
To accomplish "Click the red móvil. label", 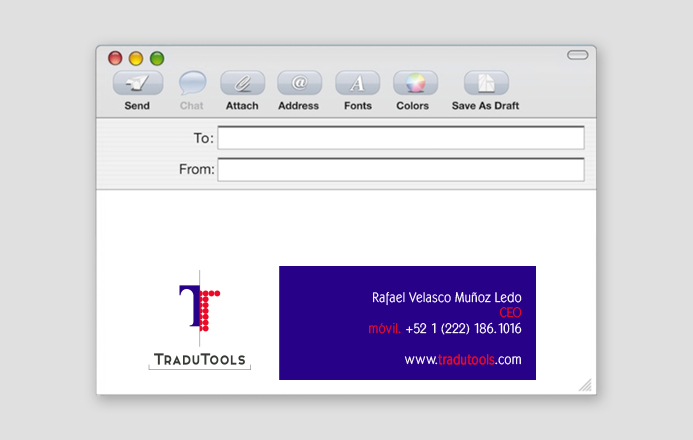I will [x=384, y=329].
